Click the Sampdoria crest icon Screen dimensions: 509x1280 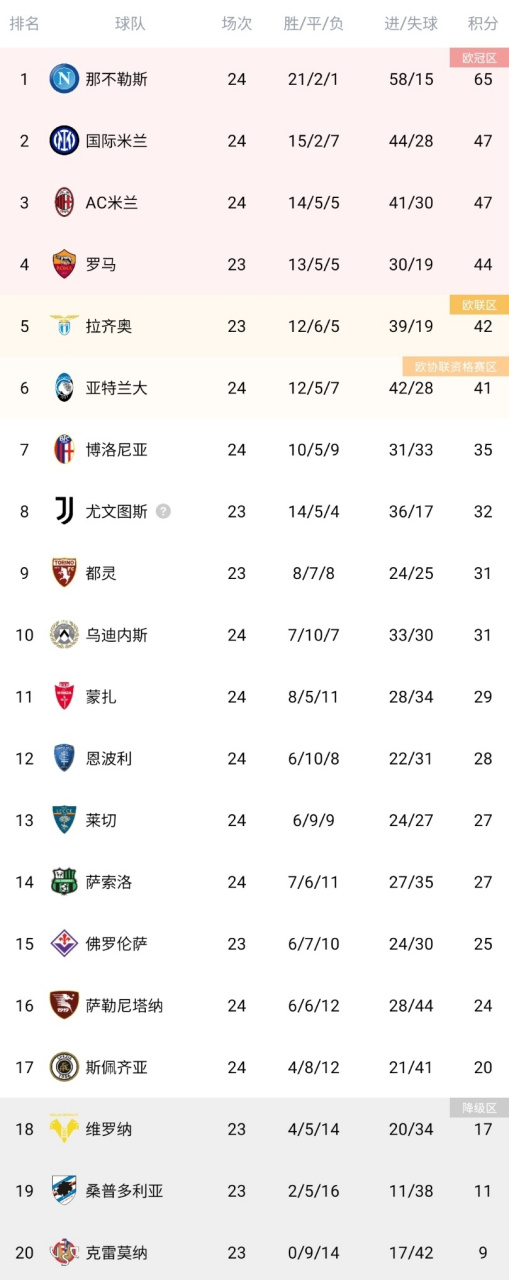(64, 1191)
